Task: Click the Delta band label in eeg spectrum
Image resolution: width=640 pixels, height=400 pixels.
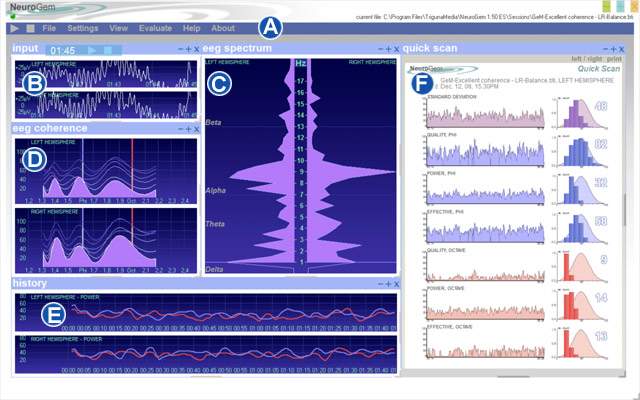Action: 214,269
